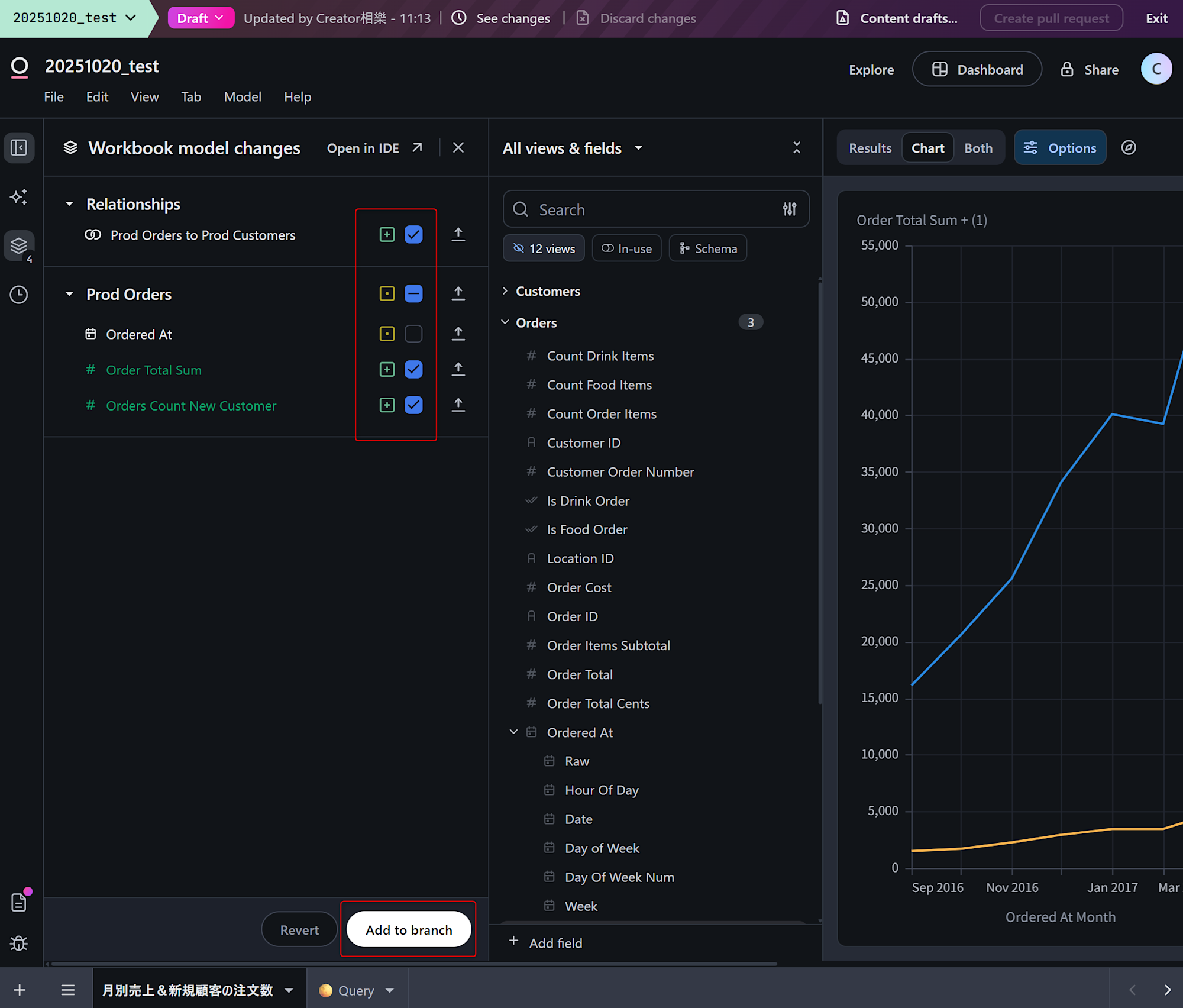
Task: Click the AI sparkle icon in sidebar
Action: (x=19, y=196)
